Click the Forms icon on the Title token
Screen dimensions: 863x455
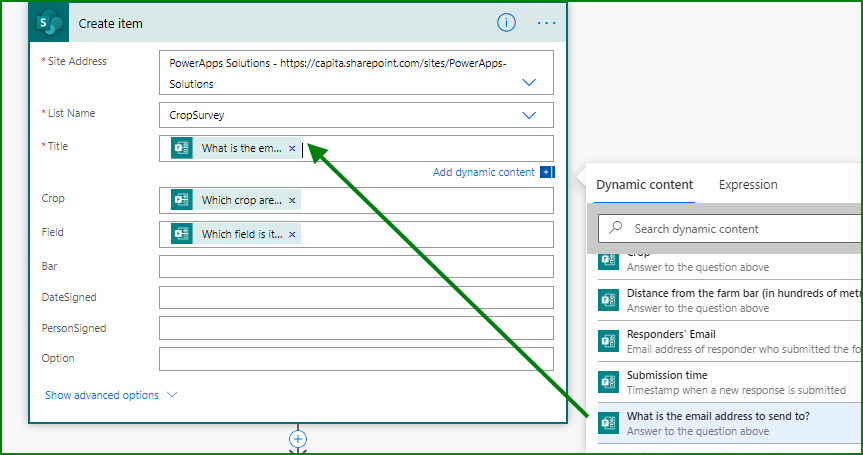182,148
